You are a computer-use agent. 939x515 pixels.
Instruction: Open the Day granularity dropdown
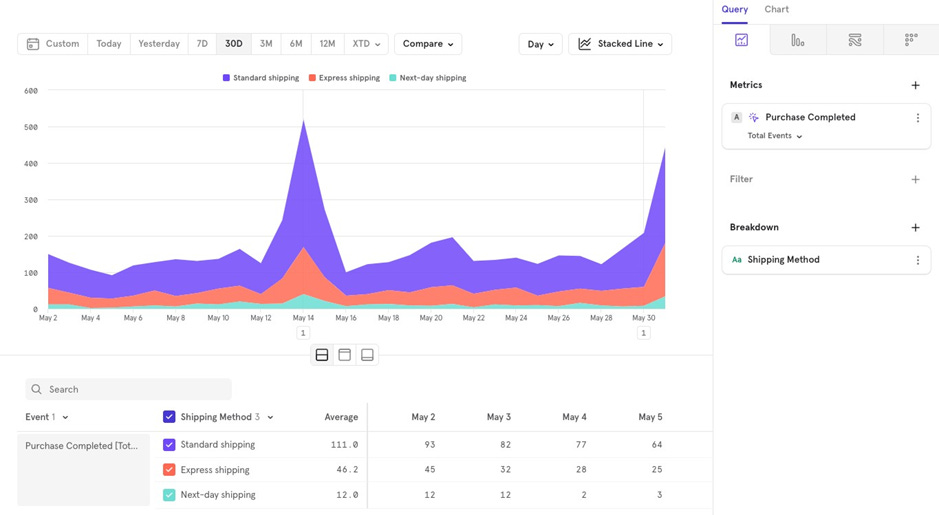click(540, 44)
